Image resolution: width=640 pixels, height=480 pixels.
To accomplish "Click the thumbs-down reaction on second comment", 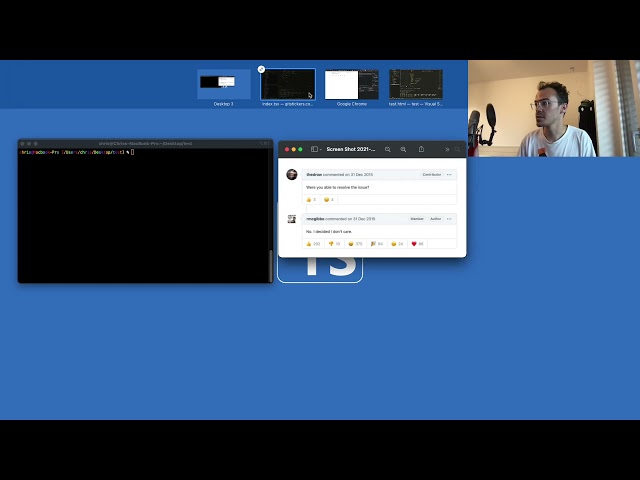I will [334, 244].
